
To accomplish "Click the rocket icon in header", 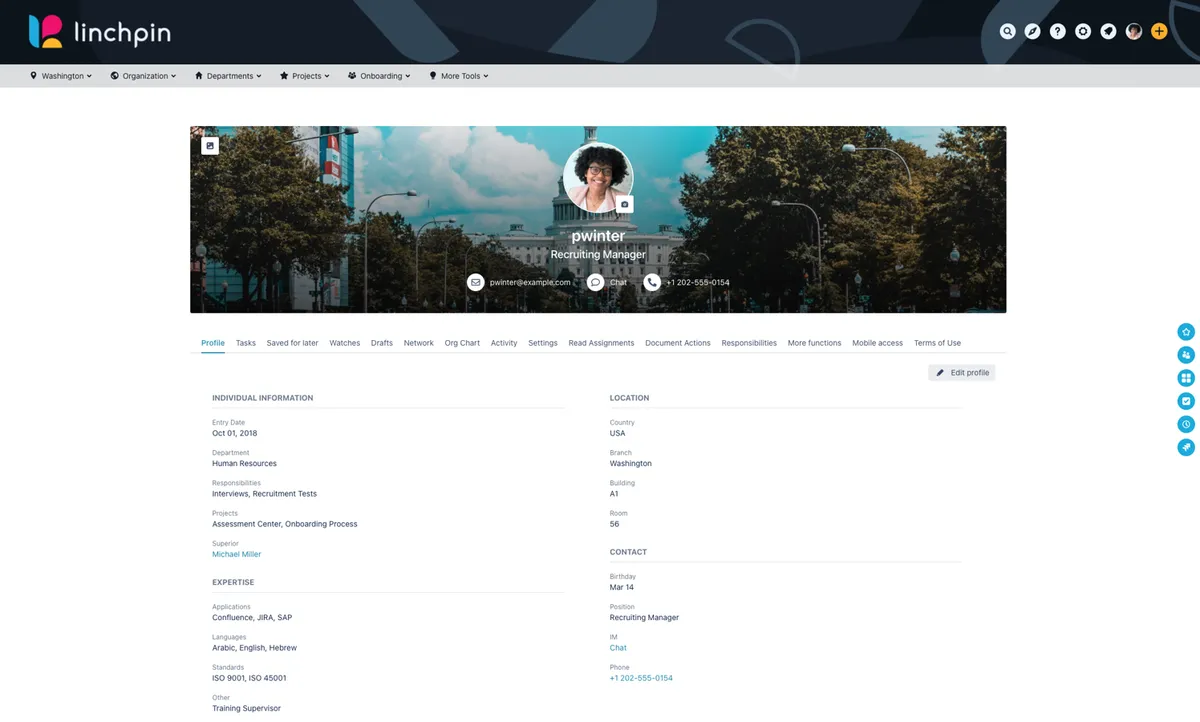I will point(1108,31).
